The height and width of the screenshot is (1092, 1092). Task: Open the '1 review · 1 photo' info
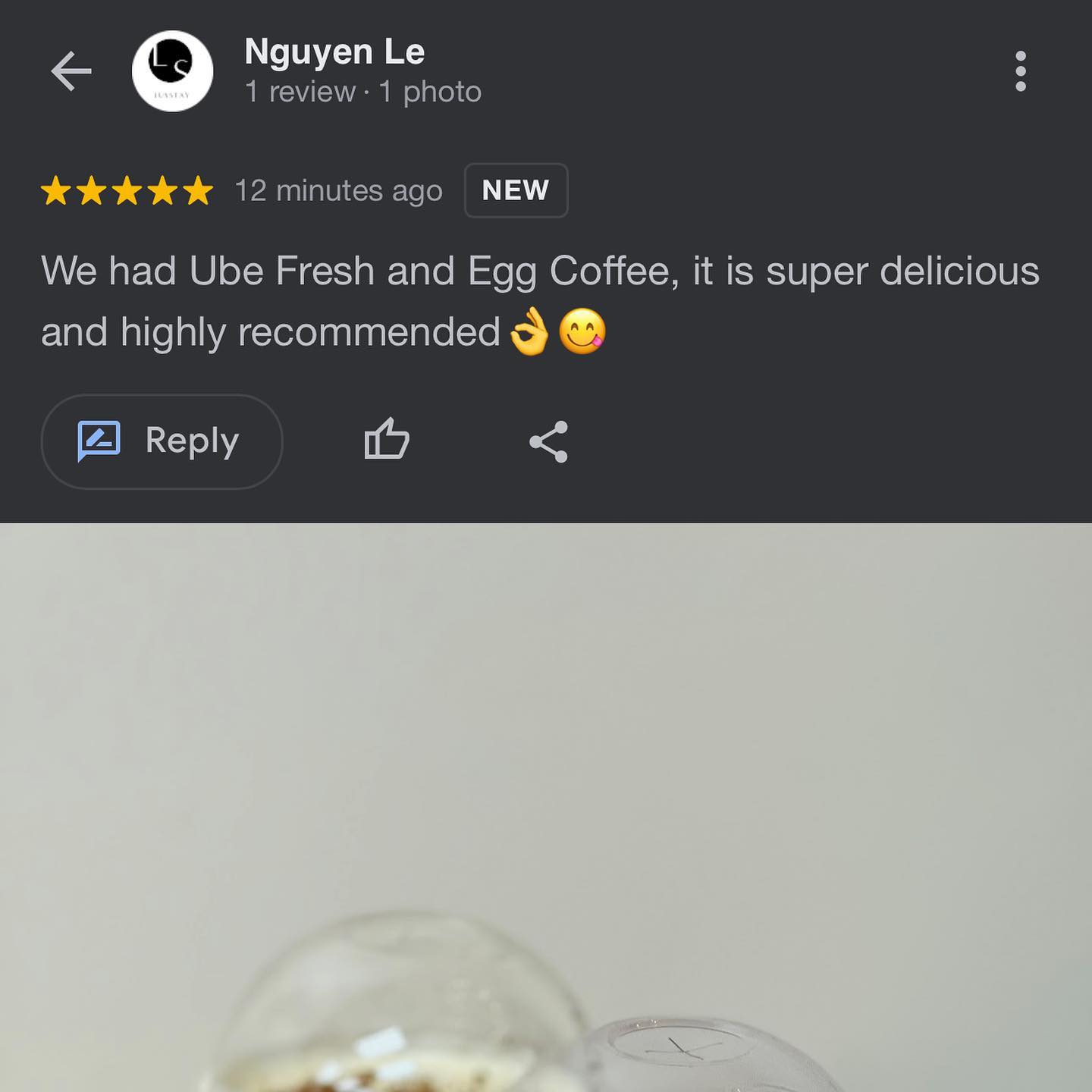point(363,92)
